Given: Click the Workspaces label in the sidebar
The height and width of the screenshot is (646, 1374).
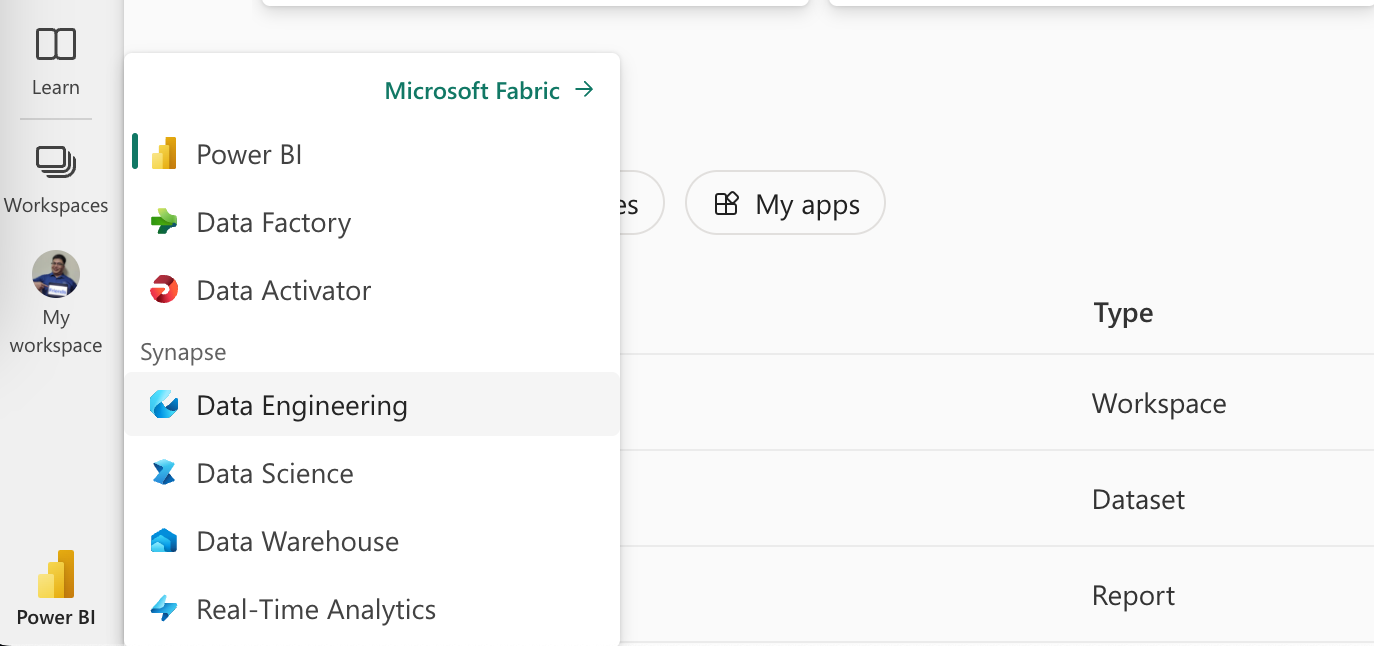Looking at the screenshot, I should pos(56,206).
